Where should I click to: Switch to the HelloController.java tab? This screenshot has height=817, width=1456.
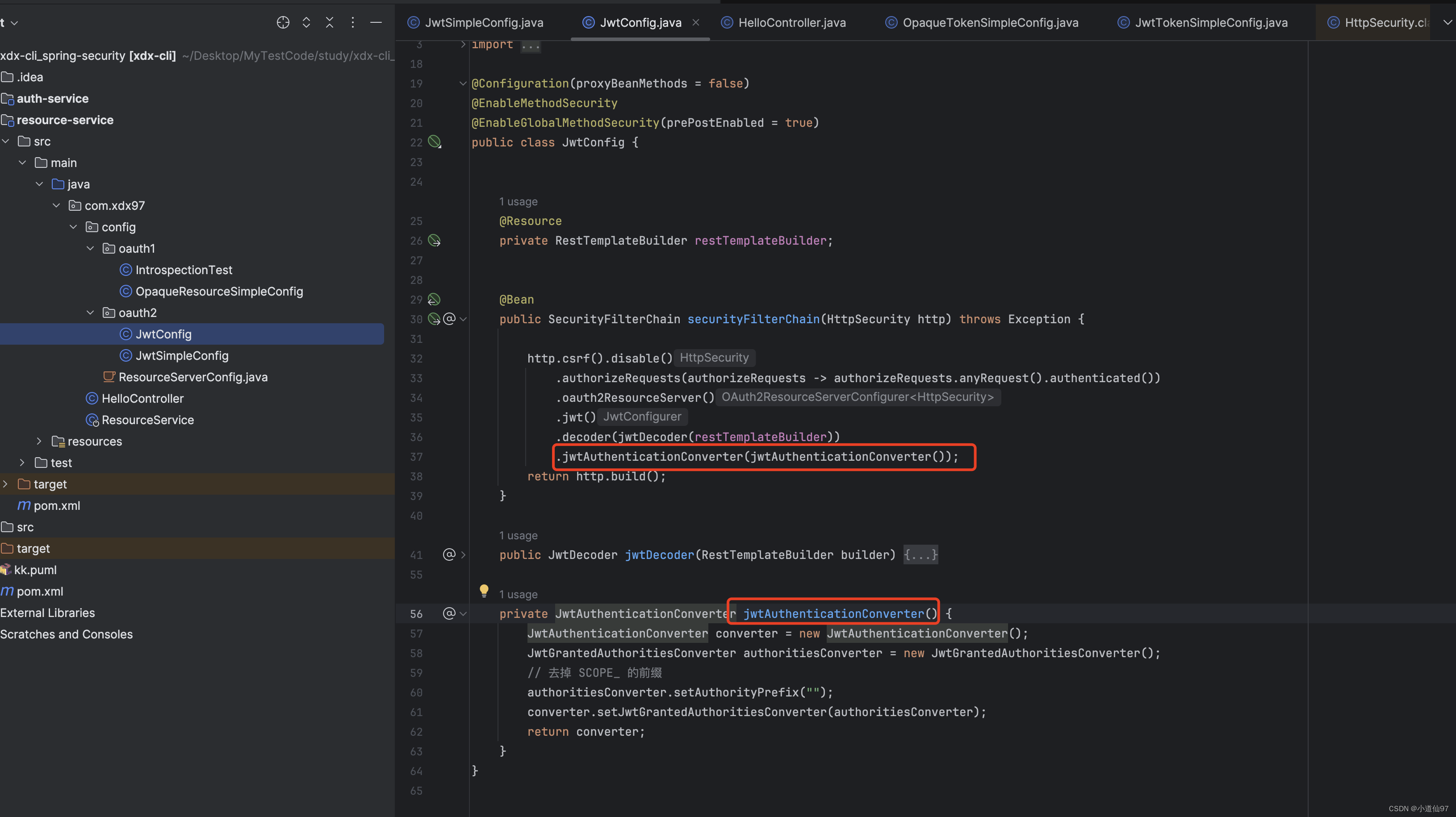791,23
